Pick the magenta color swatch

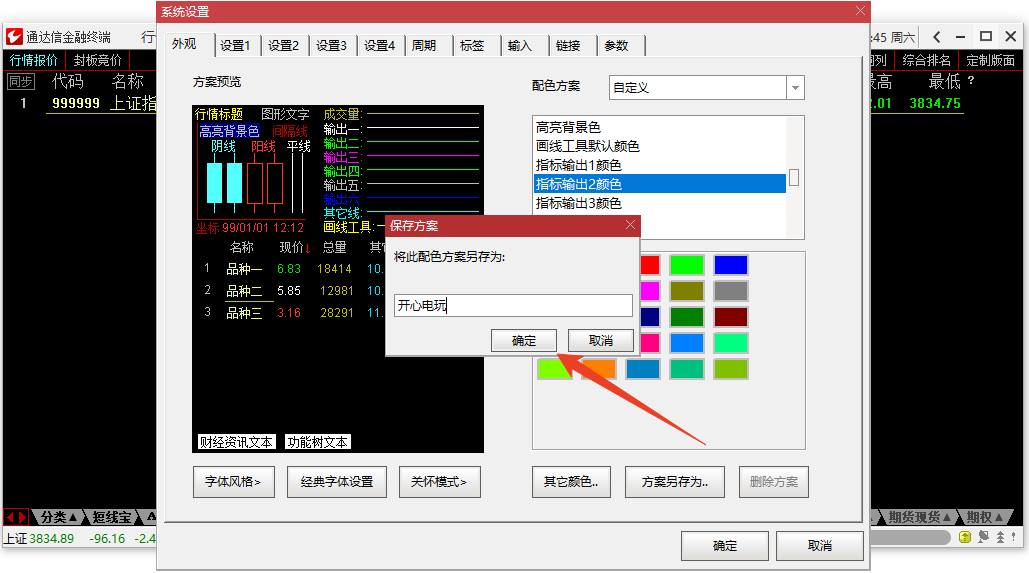pos(650,291)
